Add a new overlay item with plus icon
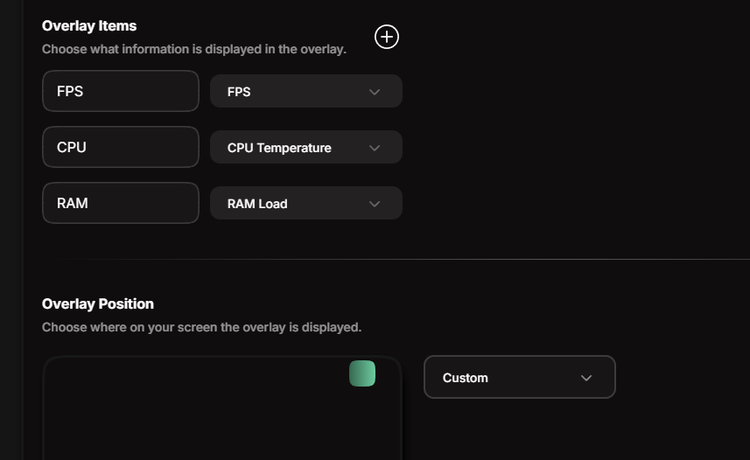This screenshot has height=460, width=750. pyautogui.click(x=386, y=37)
